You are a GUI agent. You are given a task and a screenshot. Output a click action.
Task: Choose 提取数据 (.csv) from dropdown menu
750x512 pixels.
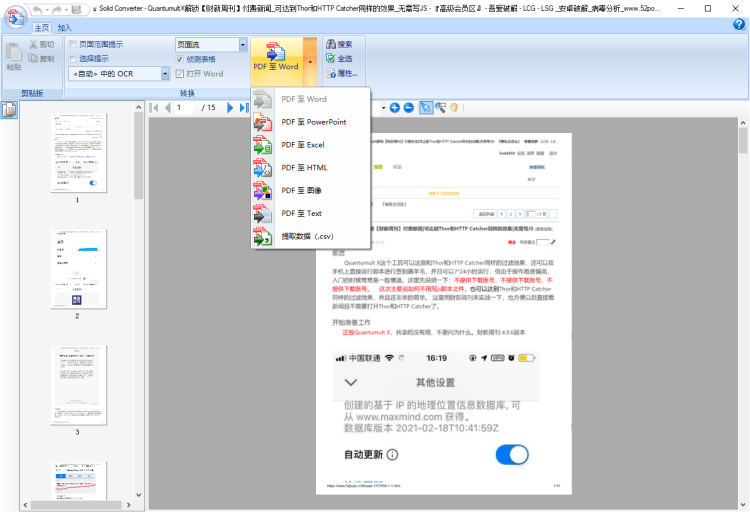[311, 236]
